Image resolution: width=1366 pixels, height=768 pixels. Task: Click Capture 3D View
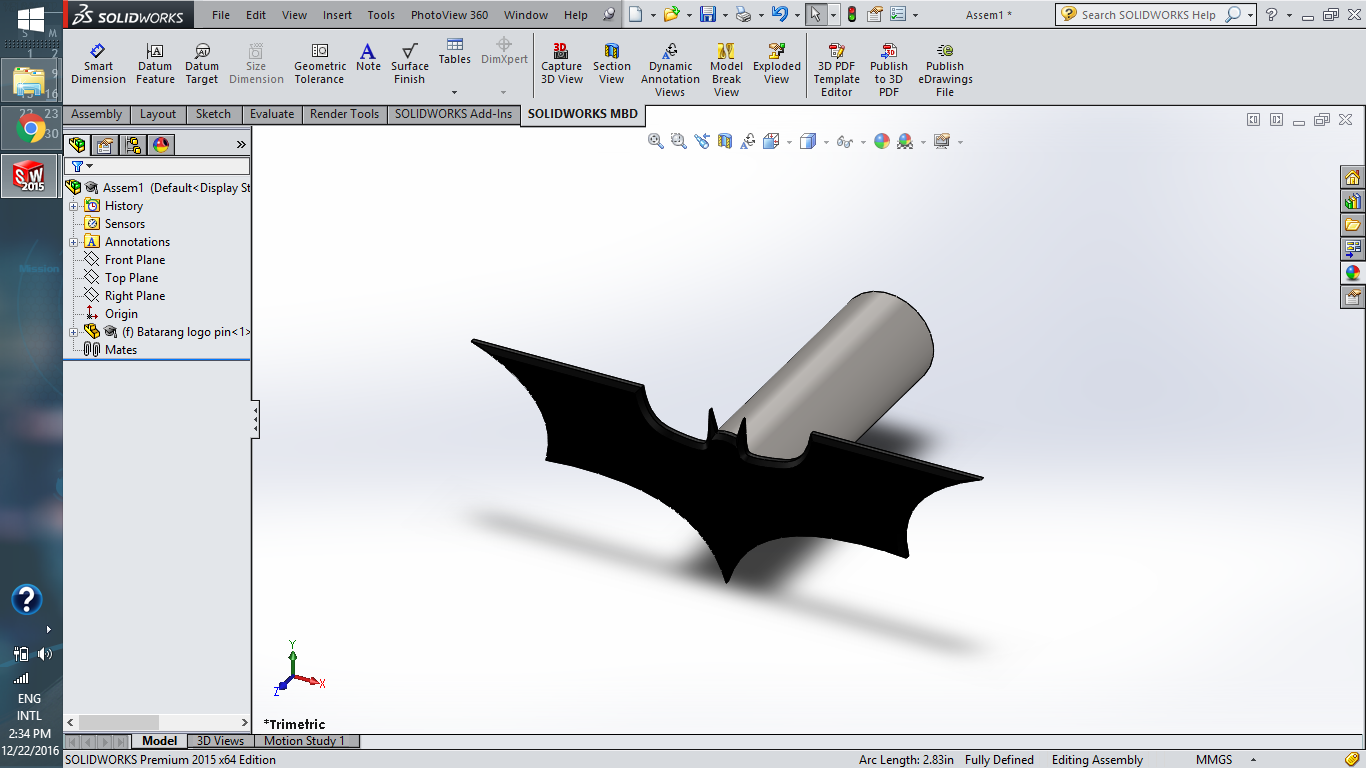pos(562,64)
